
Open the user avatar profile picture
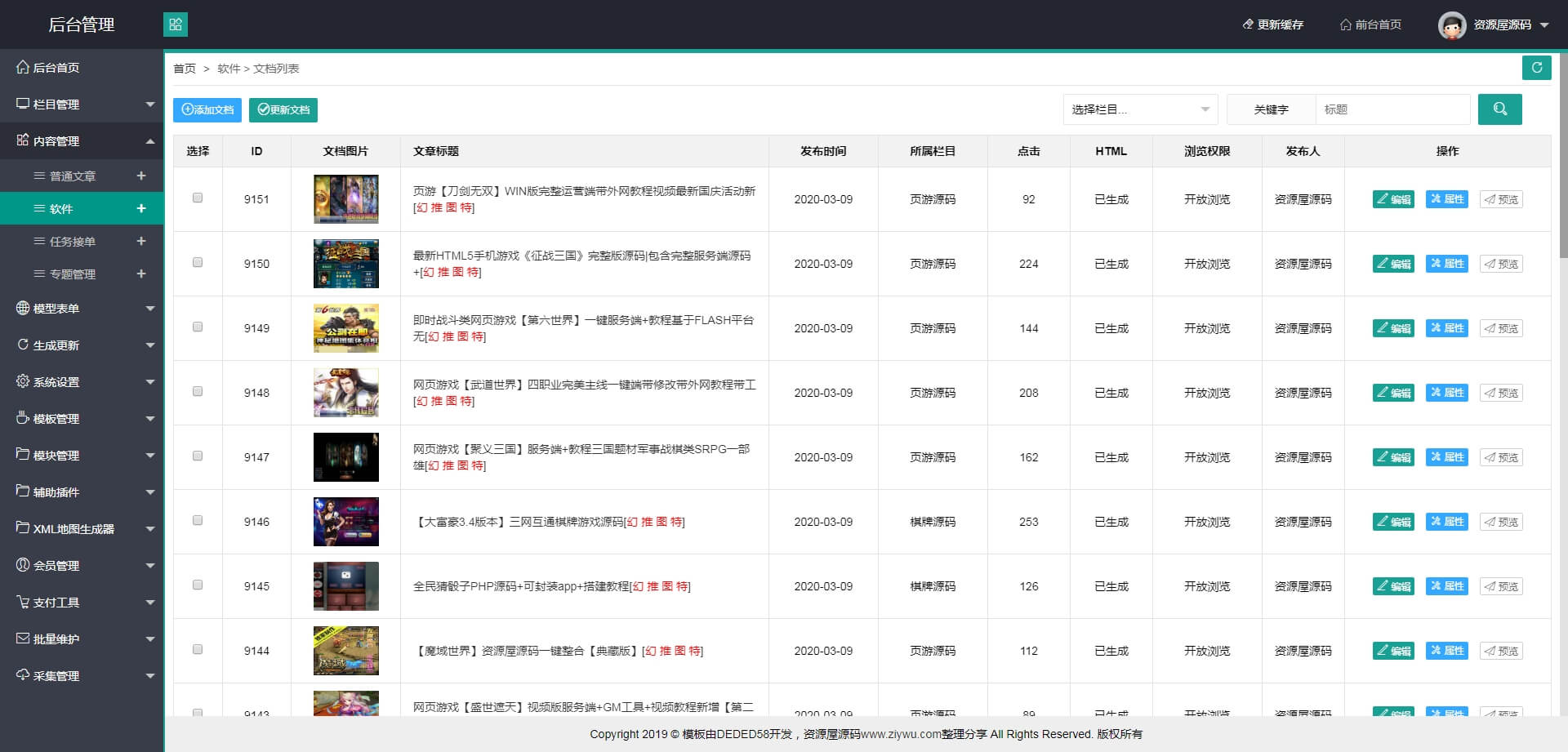[1451, 25]
